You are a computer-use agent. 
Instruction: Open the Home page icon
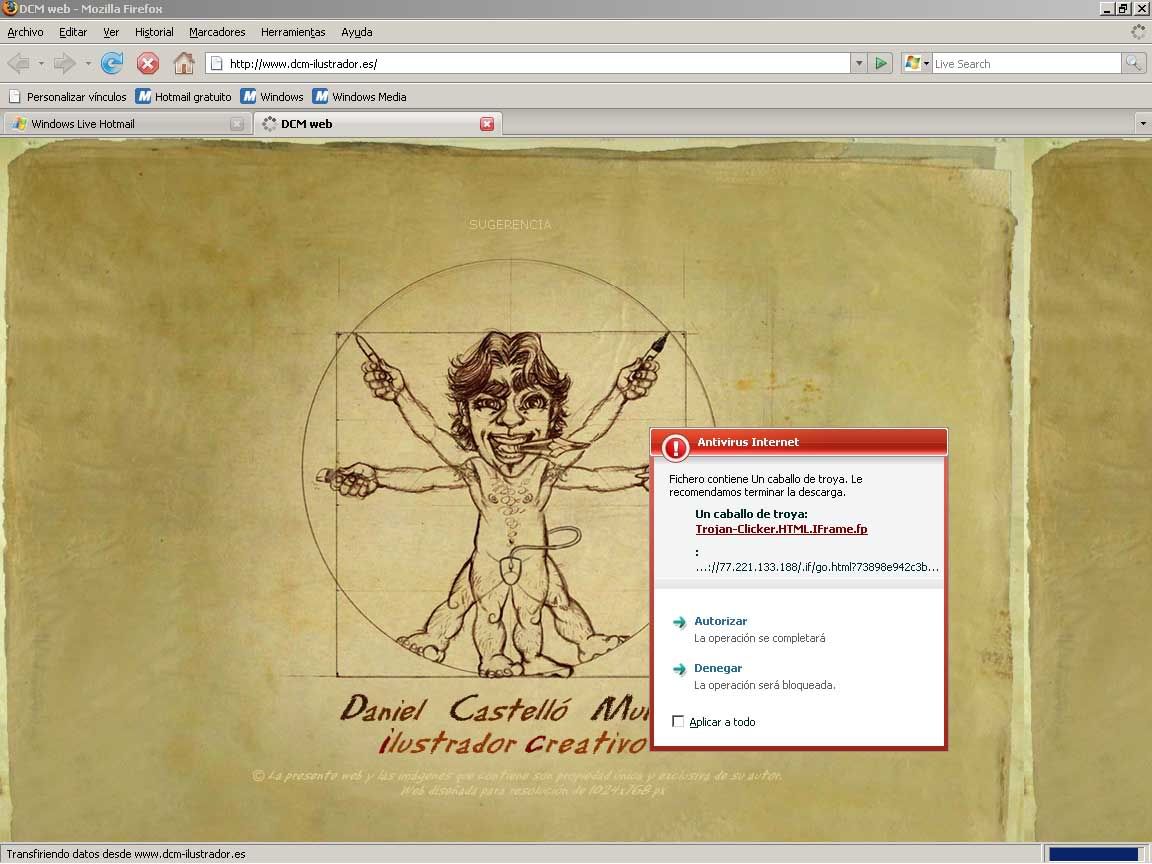[x=184, y=64]
